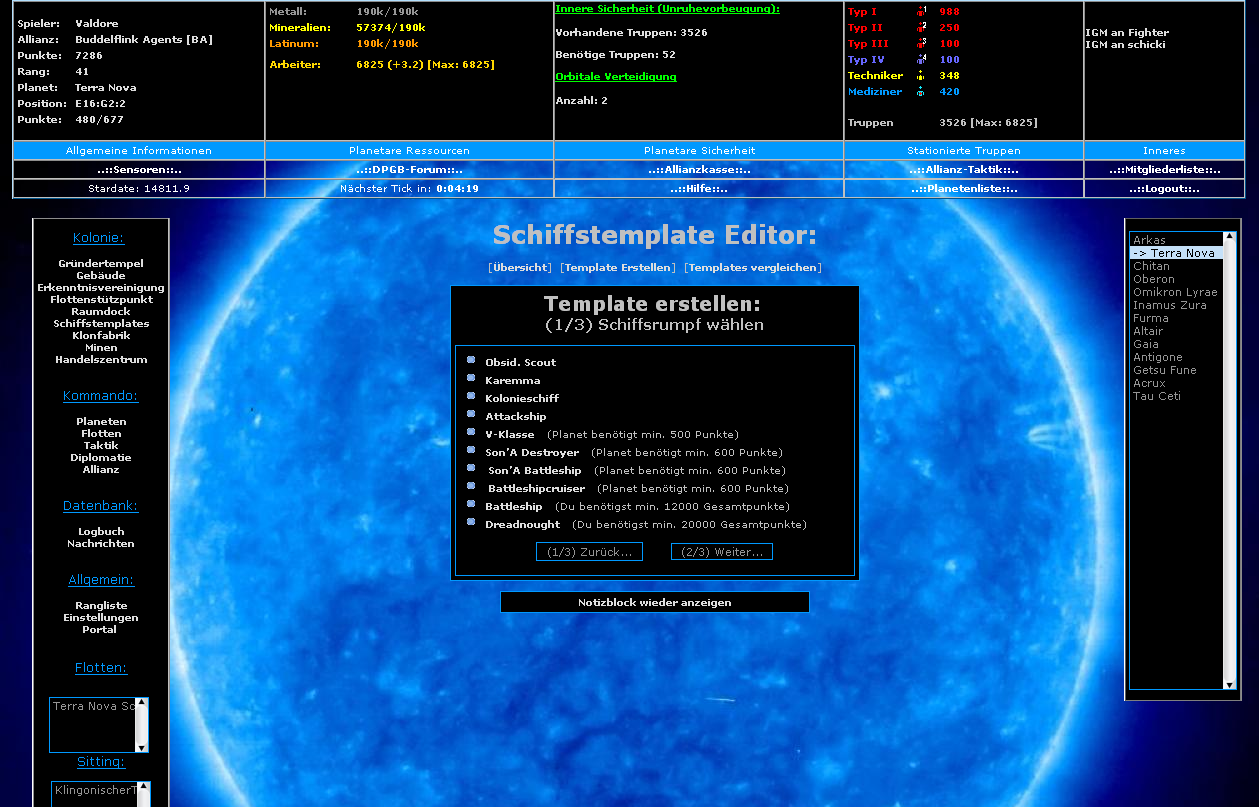This screenshot has height=807, width=1259.
Task: Click the (1/3) Zurück button
Action: tap(589, 552)
